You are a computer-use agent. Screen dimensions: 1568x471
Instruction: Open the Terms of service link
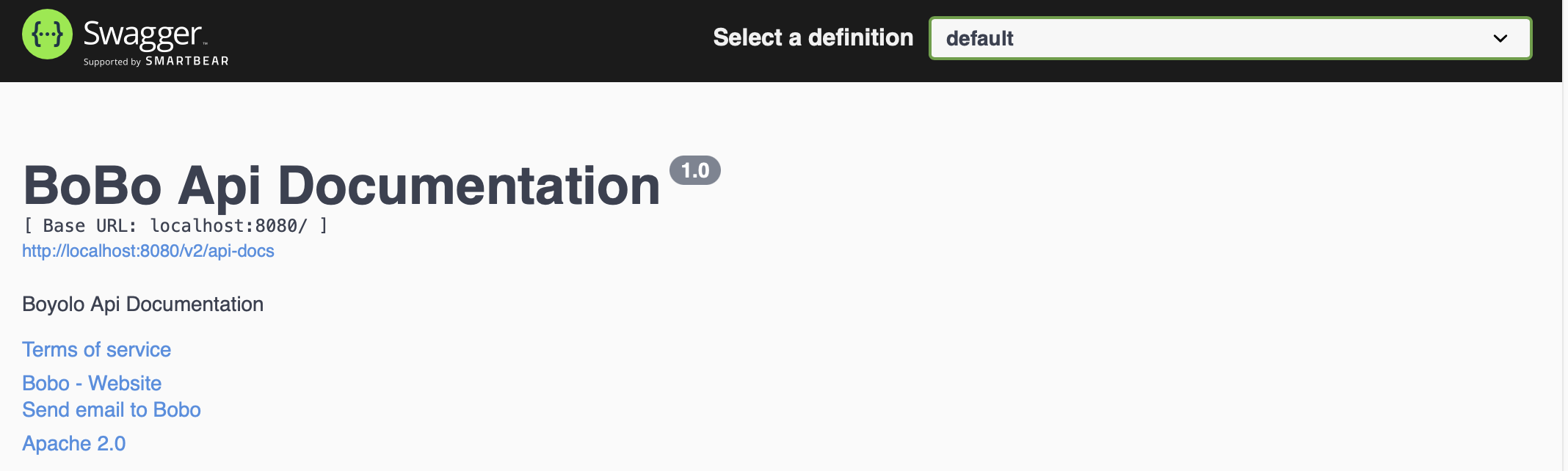pyautogui.click(x=96, y=350)
